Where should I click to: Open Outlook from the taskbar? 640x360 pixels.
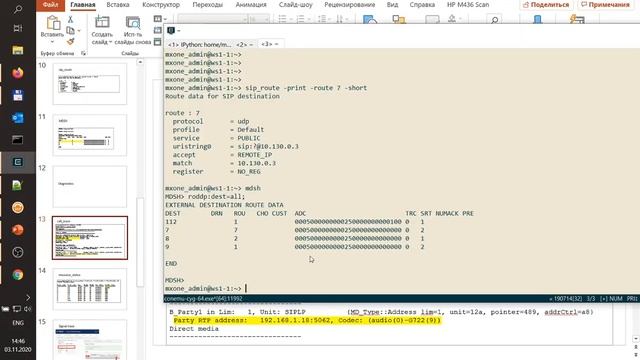click(x=18, y=118)
